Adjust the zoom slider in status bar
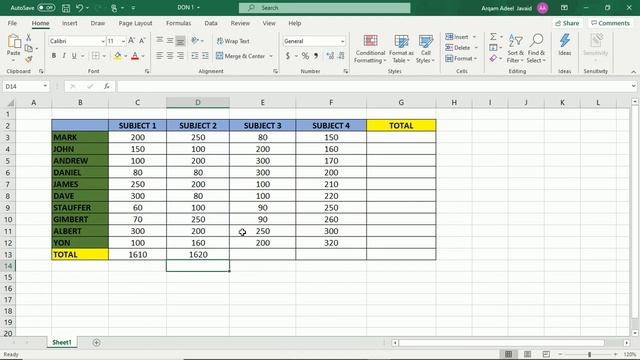This screenshot has width=640, height=360. tap(589, 354)
